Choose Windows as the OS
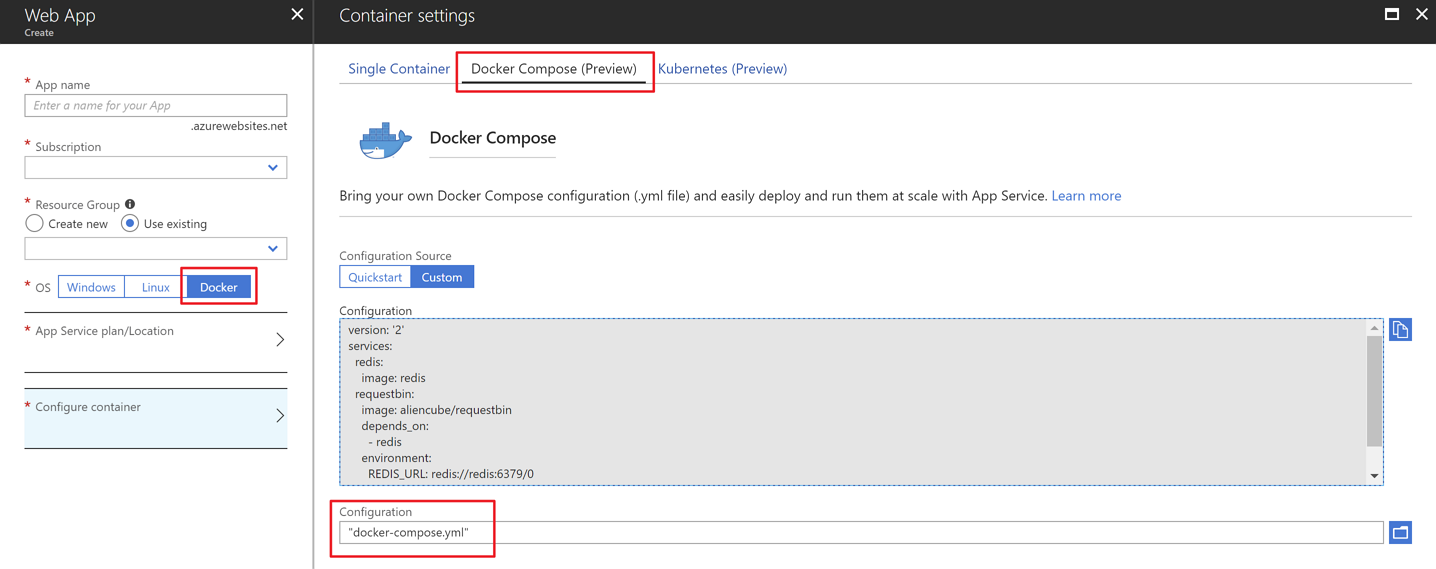 click(91, 287)
